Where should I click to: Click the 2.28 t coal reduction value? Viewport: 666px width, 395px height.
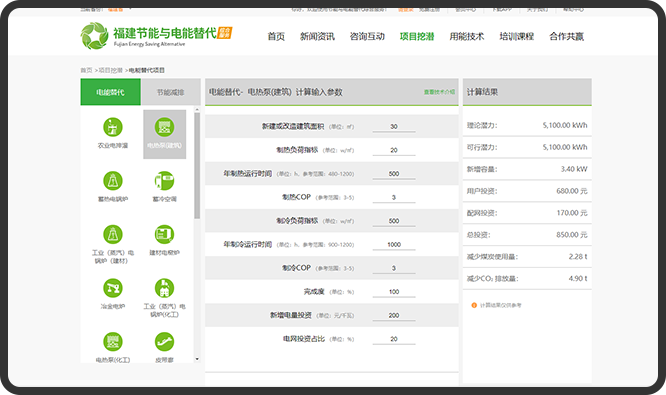578,257
